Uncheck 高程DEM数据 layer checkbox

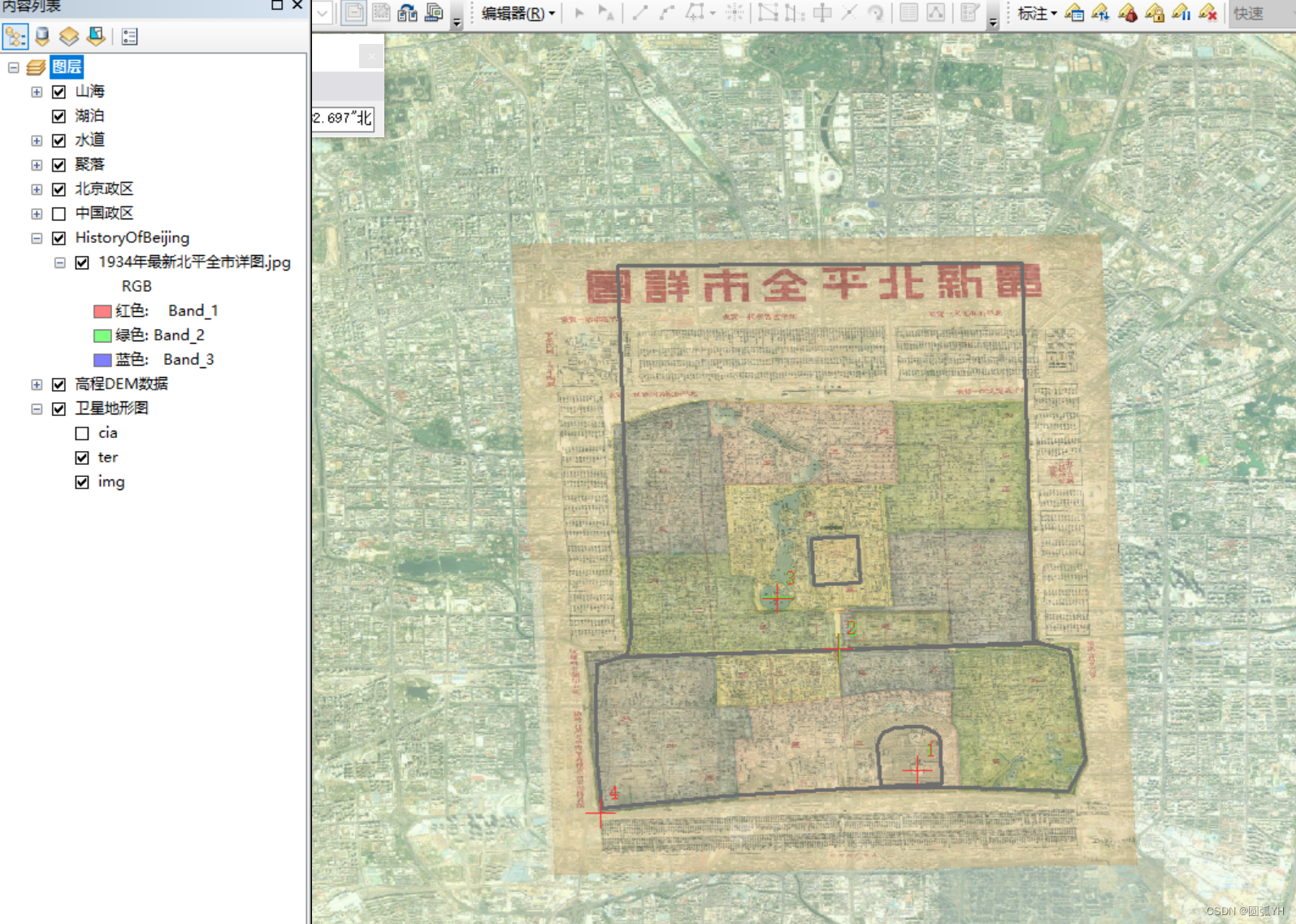tap(59, 384)
